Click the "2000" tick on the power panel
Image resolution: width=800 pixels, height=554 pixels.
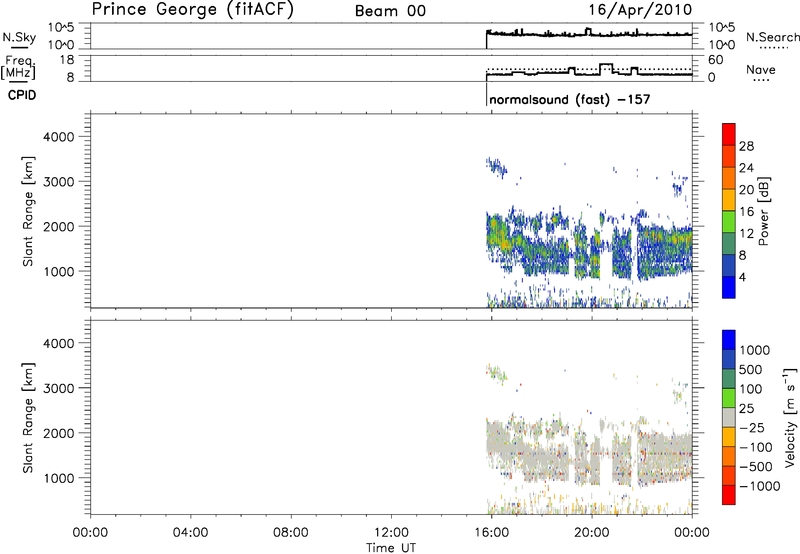59,226
